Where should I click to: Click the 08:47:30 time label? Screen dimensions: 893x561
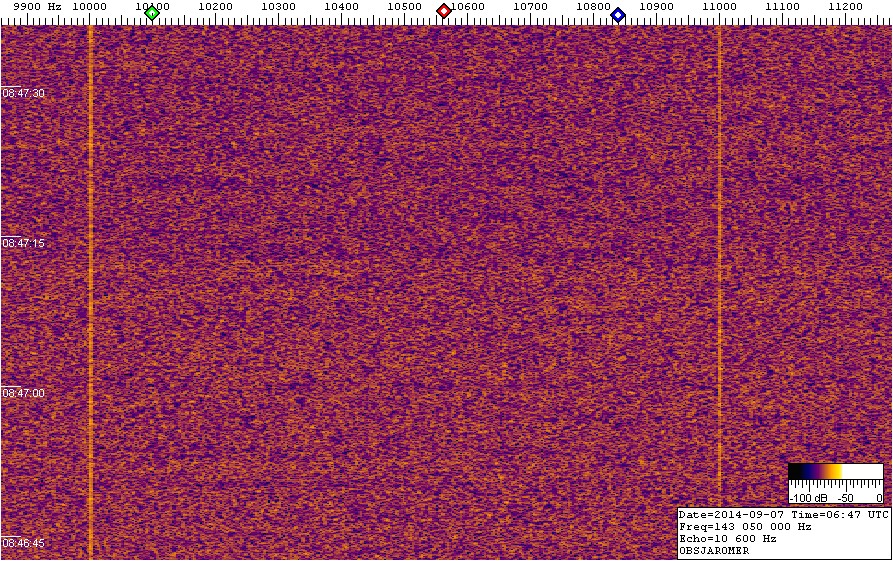pyautogui.click(x=23, y=93)
